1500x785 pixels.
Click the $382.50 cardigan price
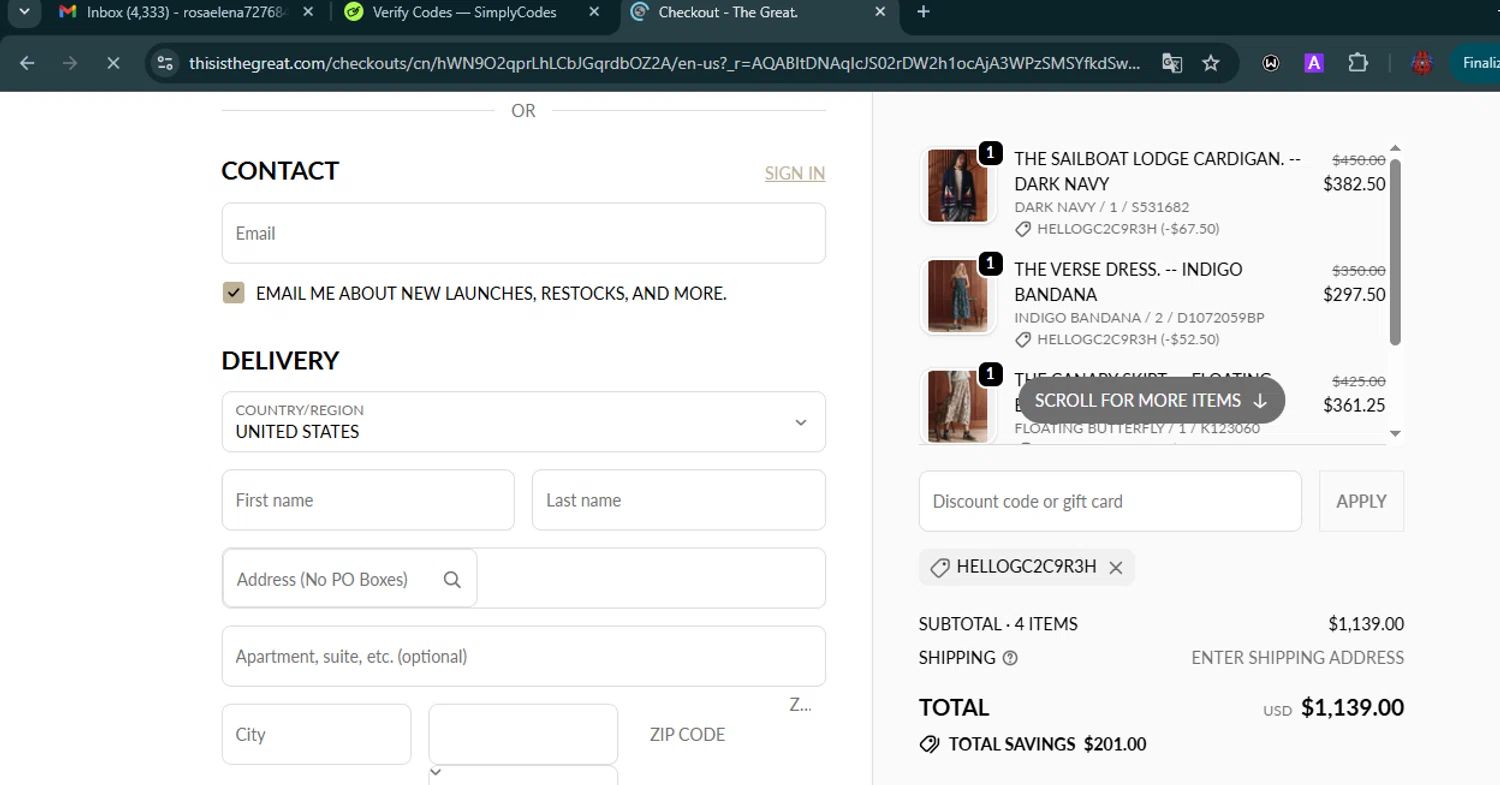coord(1354,184)
